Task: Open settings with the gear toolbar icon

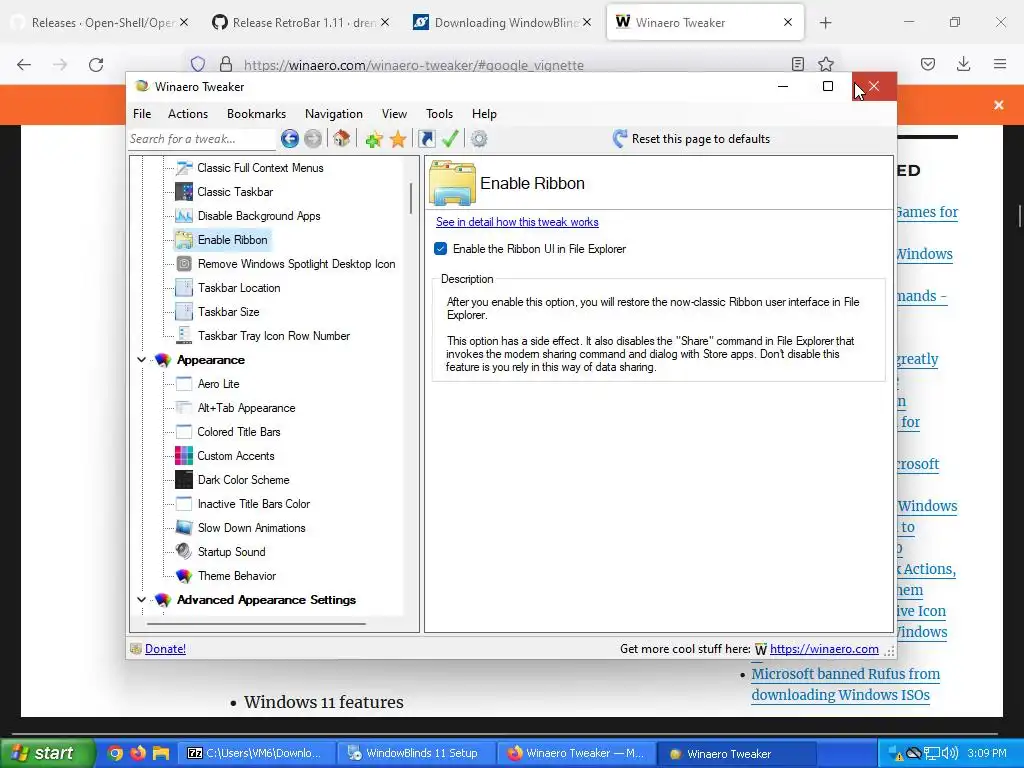Action: point(479,138)
